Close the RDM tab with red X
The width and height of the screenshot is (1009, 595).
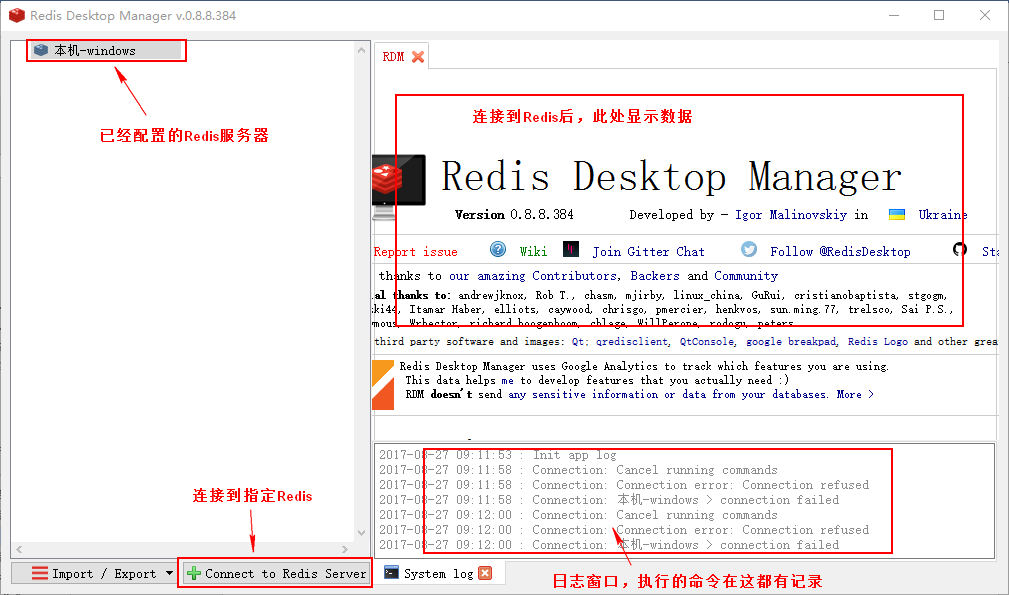418,57
